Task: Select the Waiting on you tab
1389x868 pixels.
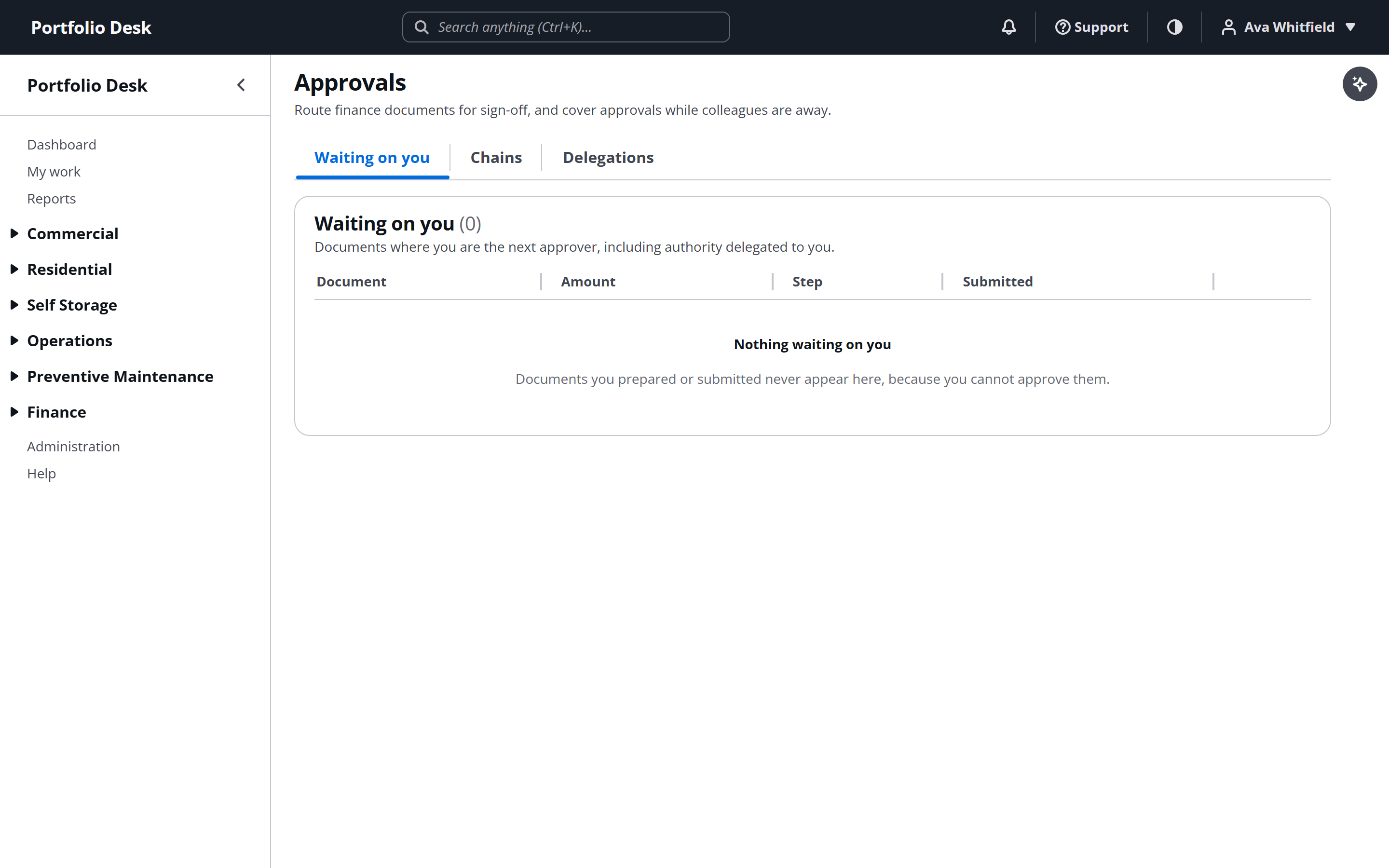Action: pos(372,158)
